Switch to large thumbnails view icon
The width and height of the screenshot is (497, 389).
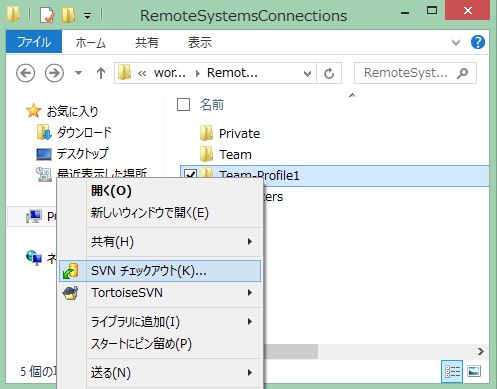474,371
